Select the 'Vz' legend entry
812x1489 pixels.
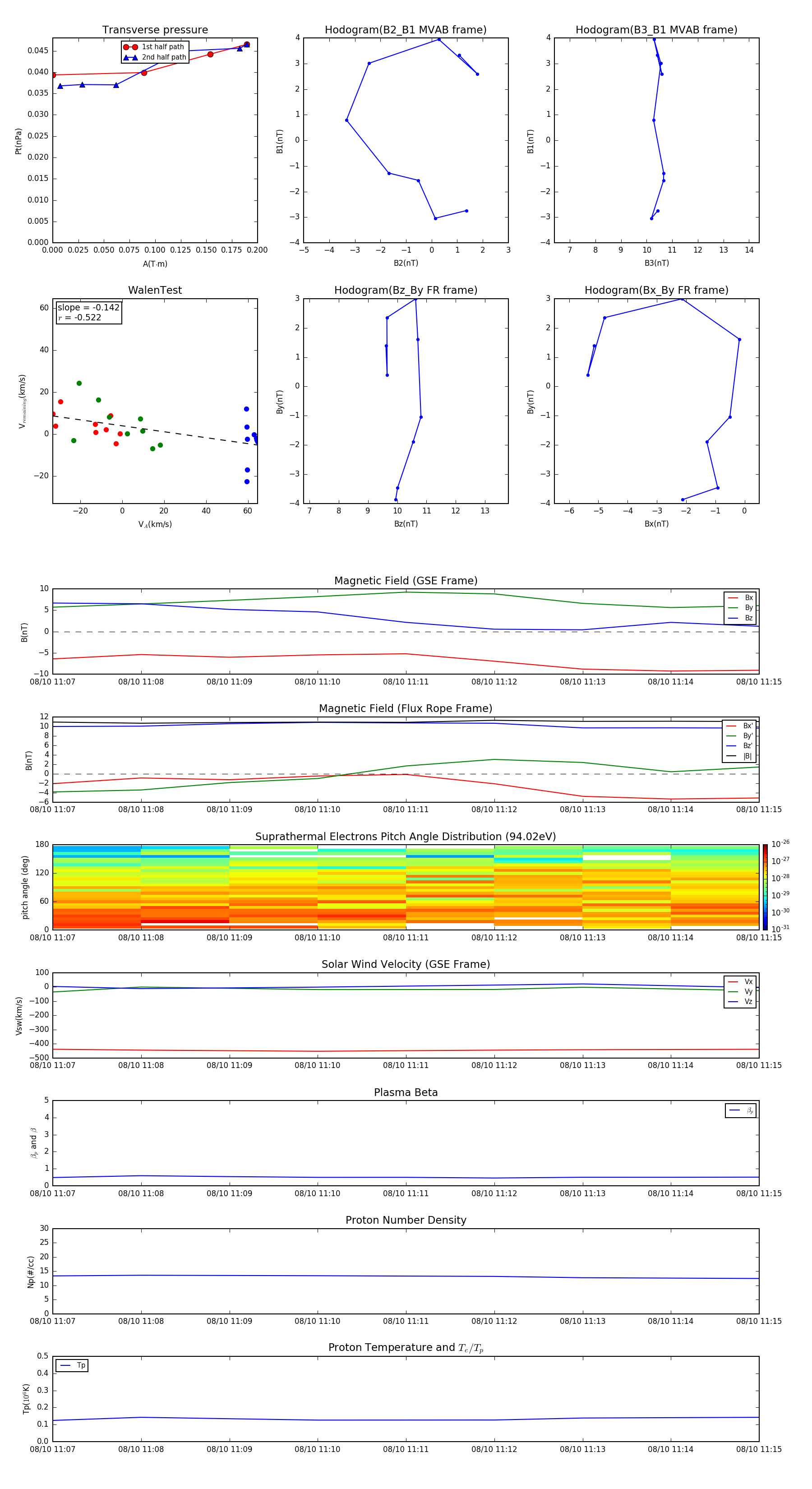point(740,1002)
